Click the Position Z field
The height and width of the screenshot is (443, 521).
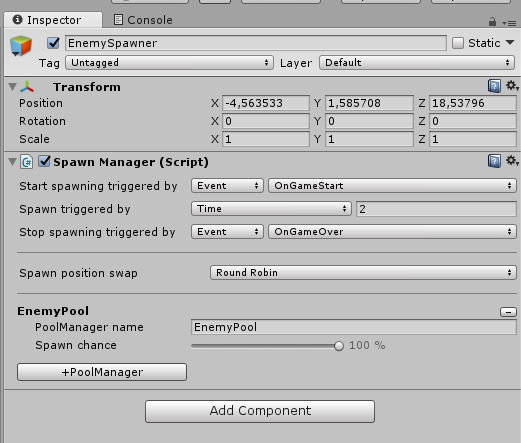tap(473, 103)
